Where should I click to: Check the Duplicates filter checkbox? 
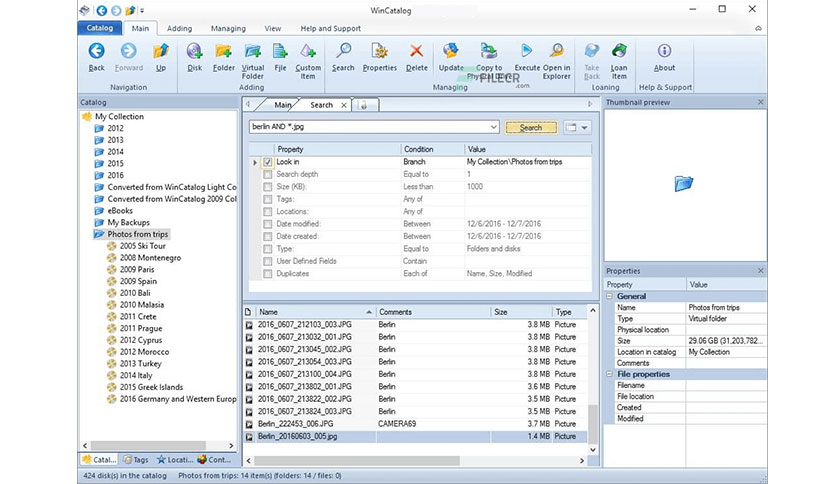pyautogui.click(x=268, y=273)
